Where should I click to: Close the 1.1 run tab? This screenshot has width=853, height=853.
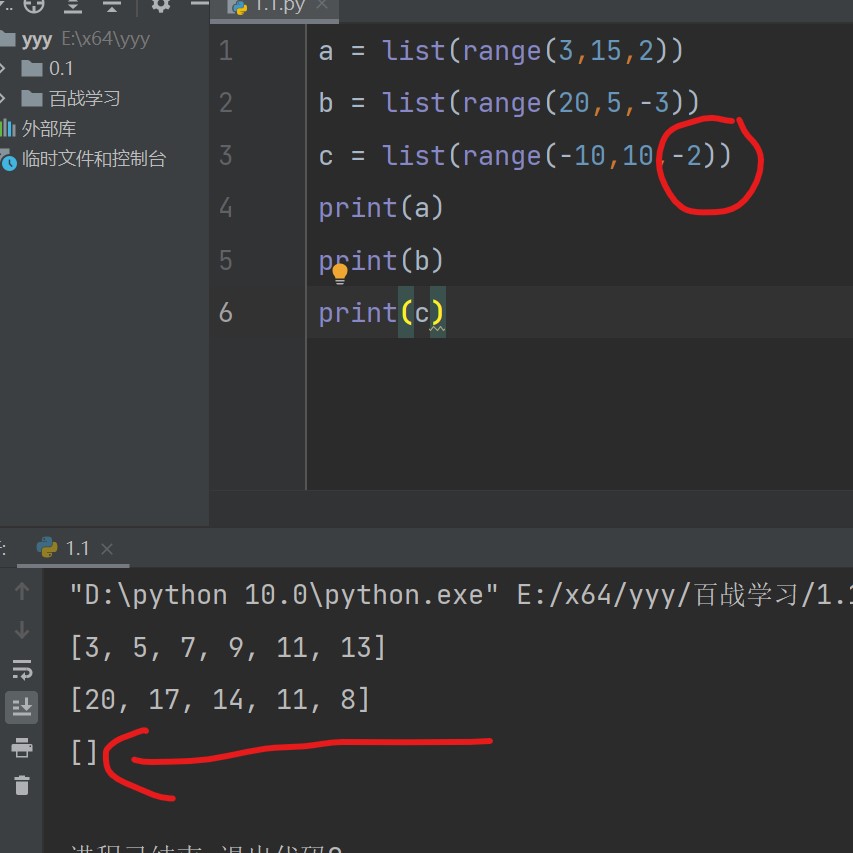coord(107,549)
